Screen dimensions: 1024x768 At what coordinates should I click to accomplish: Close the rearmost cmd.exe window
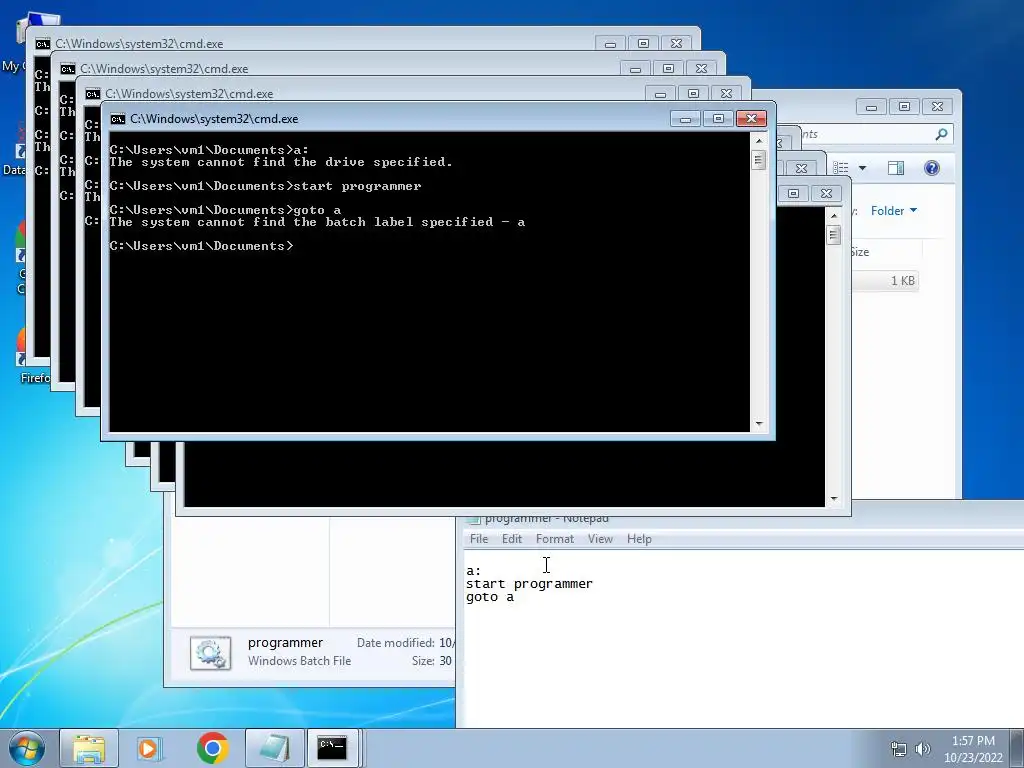677,43
